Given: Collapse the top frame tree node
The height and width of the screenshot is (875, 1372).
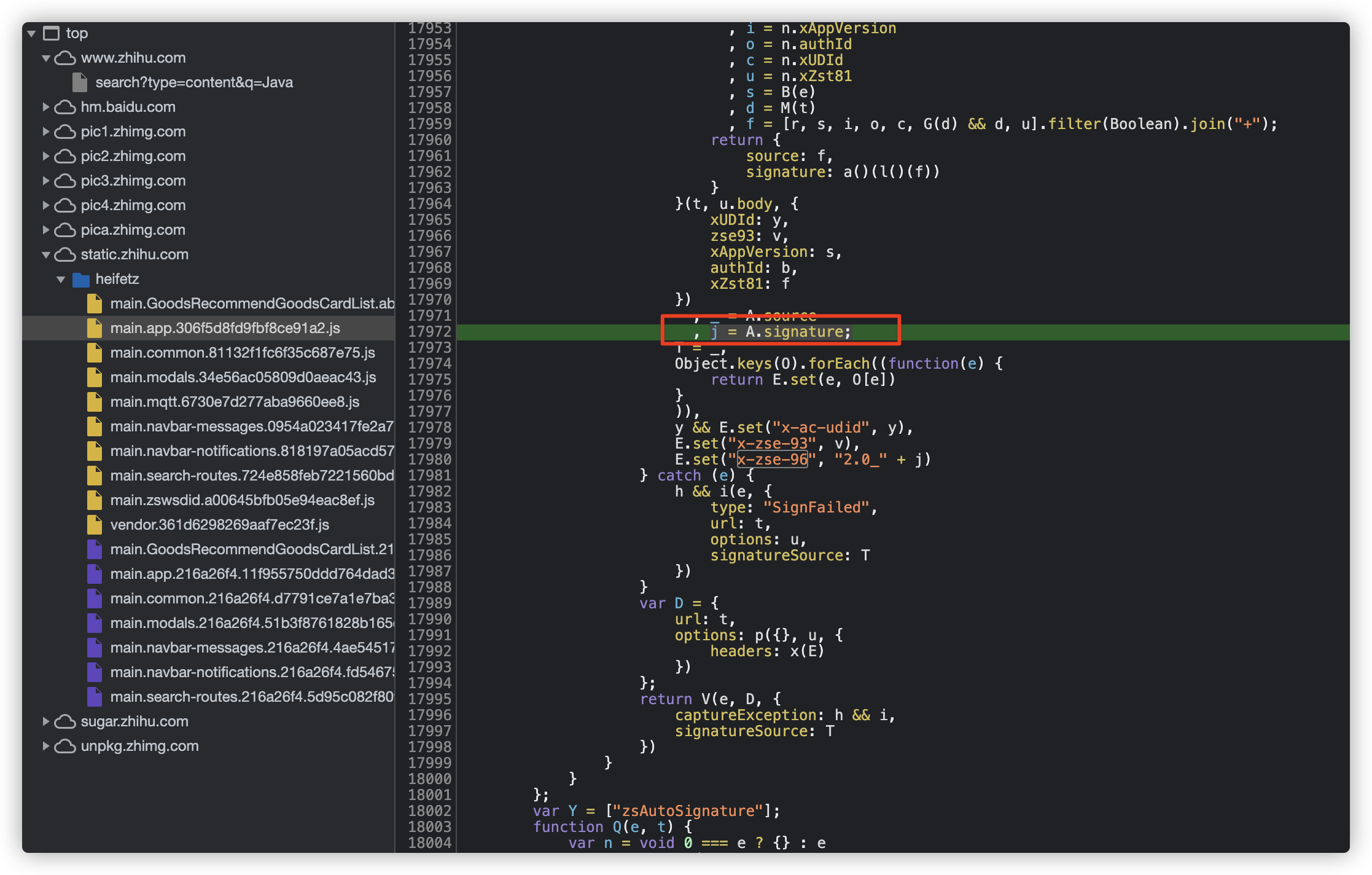Looking at the screenshot, I should (x=31, y=34).
